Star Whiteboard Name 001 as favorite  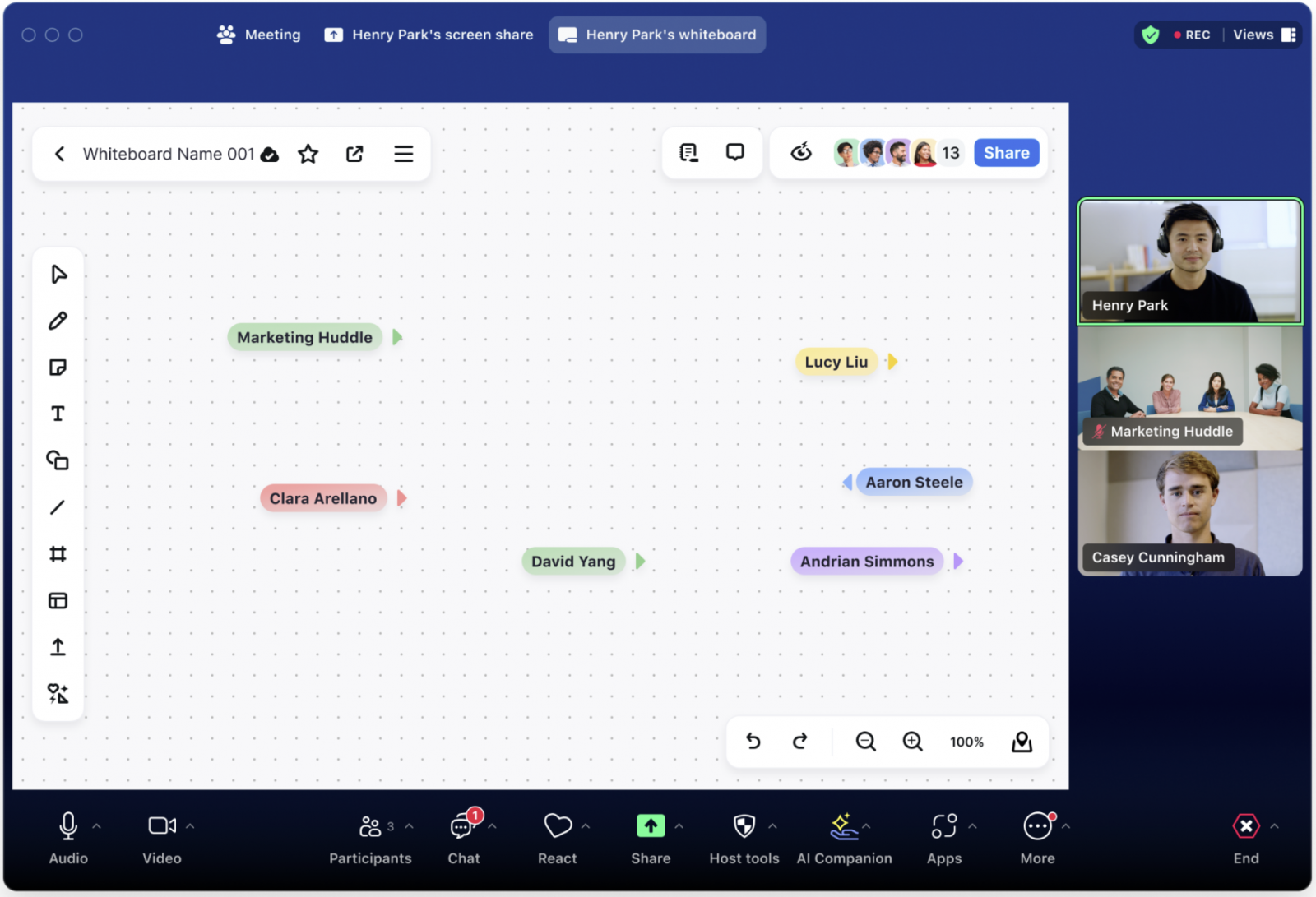pyautogui.click(x=308, y=154)
